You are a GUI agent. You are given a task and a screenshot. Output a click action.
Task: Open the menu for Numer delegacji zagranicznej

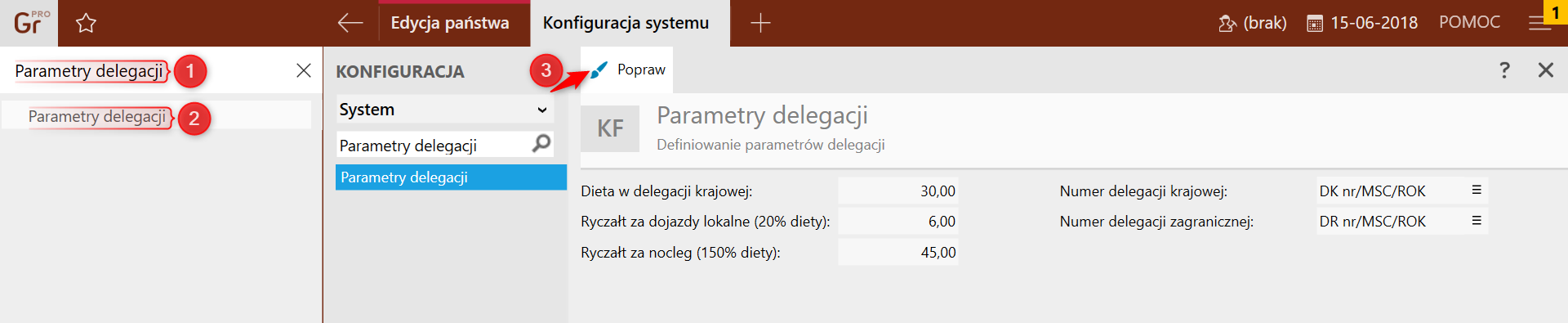click(x=1477, y=221)
